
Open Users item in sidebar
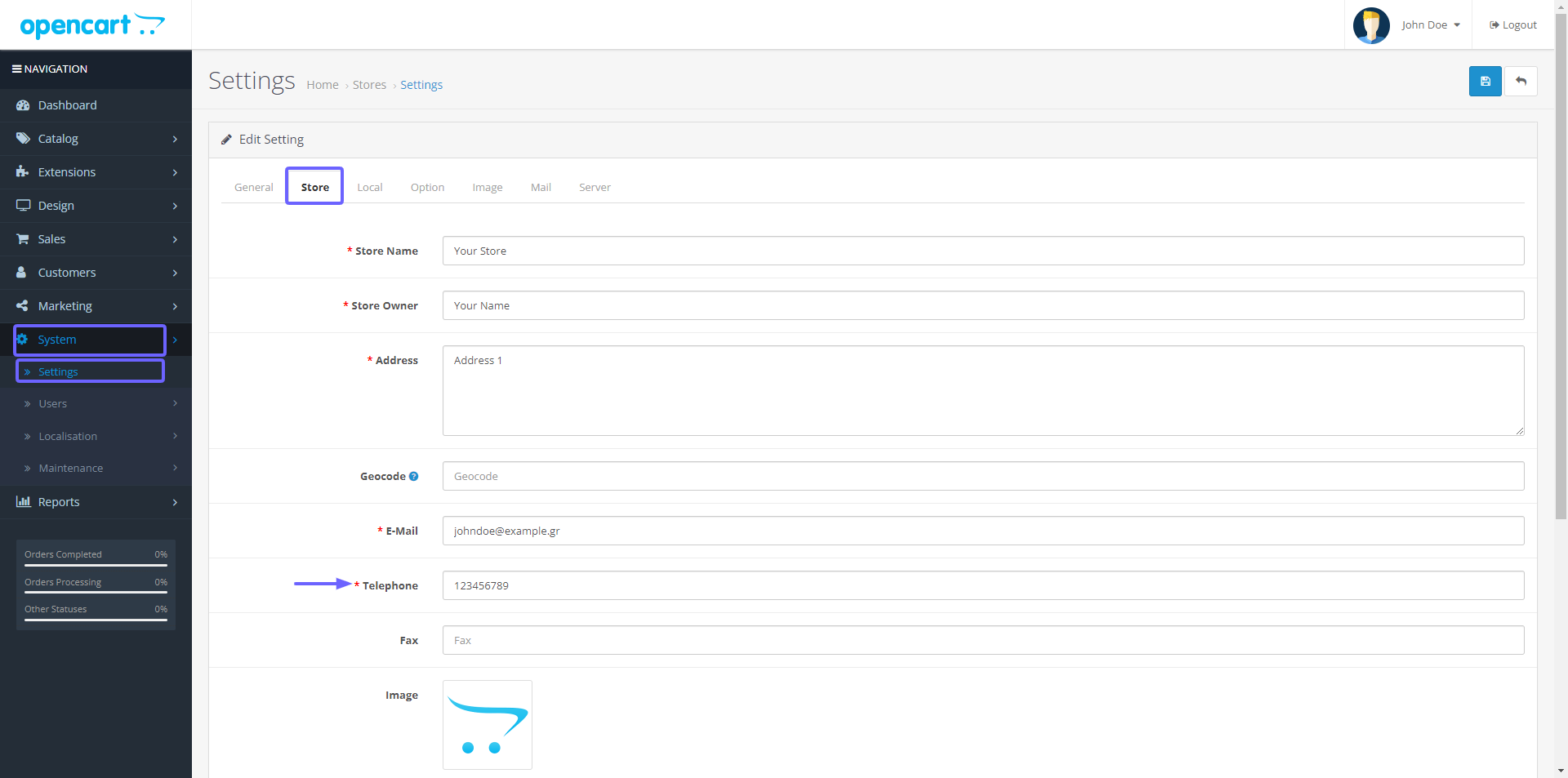53,403
